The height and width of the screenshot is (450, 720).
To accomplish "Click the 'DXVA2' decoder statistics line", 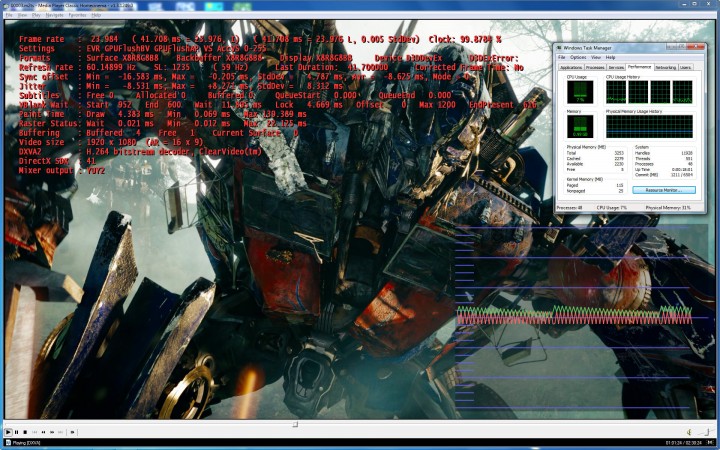I will click(x=140, y=152).
